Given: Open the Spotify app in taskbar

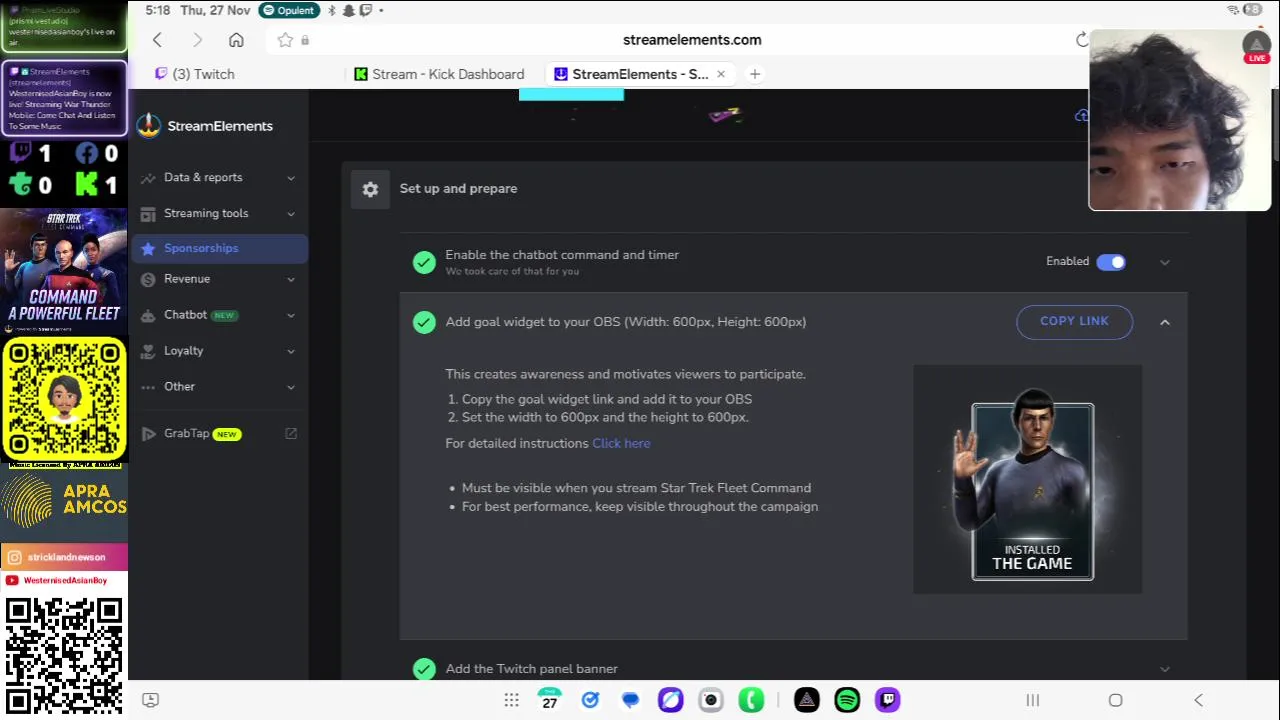Looking at the screenshot, I should point(847,700).
